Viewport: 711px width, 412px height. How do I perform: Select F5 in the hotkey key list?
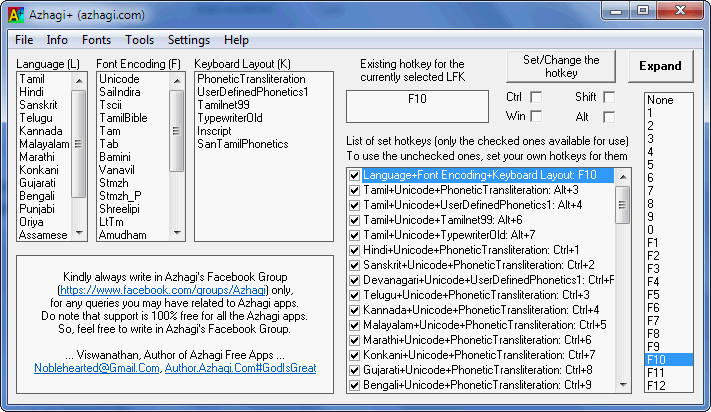pos(668,295)
